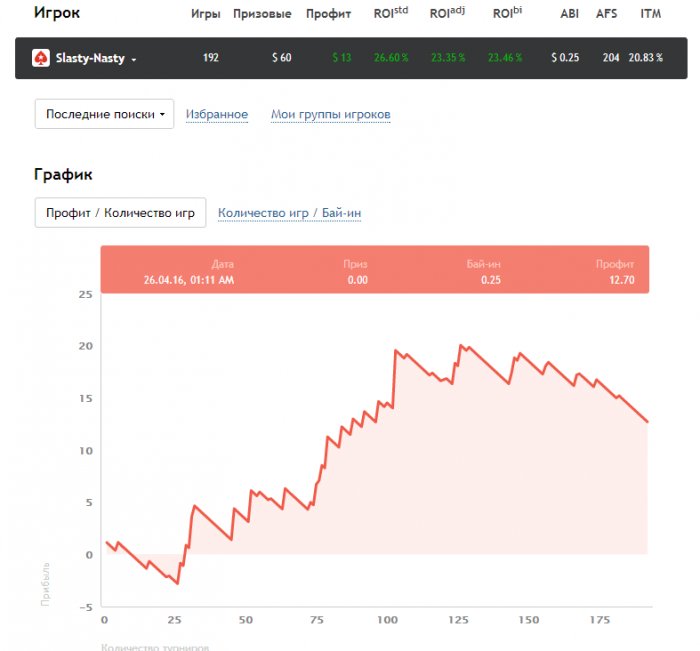Select the Профит / Количество игр tab
This screenshot has width=700, height=651.
coord(120,213)
